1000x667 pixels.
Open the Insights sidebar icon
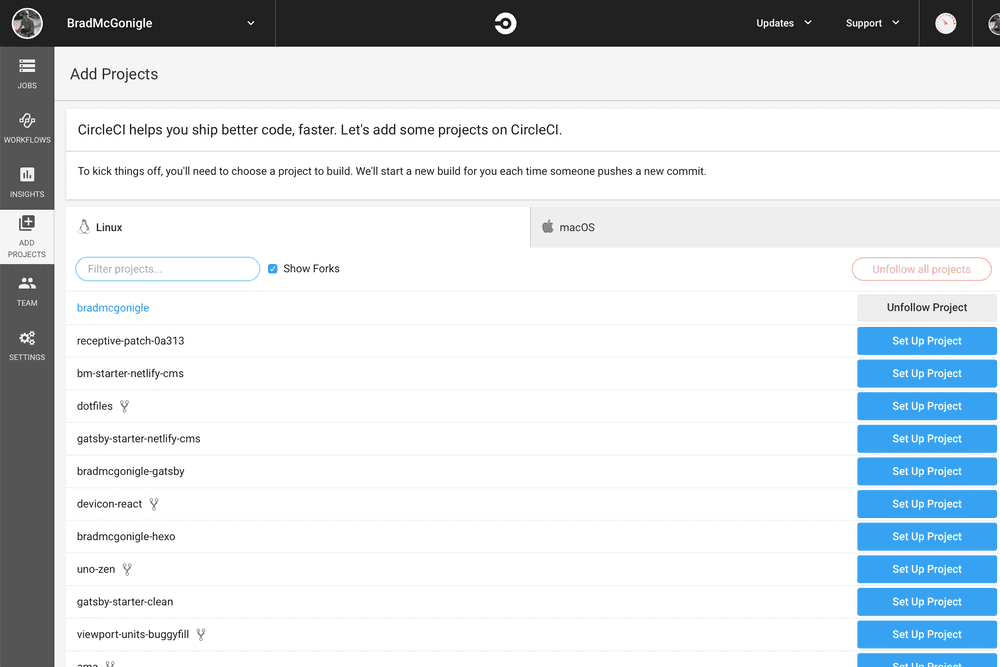[x=27, y=174]
